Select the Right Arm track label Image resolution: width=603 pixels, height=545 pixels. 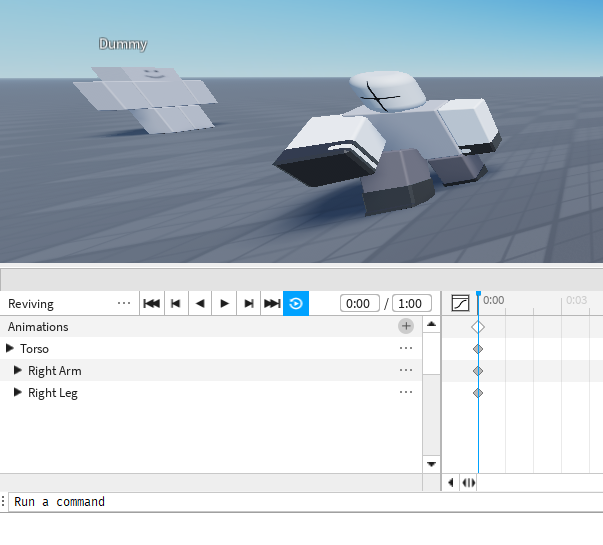click(55, 371)
